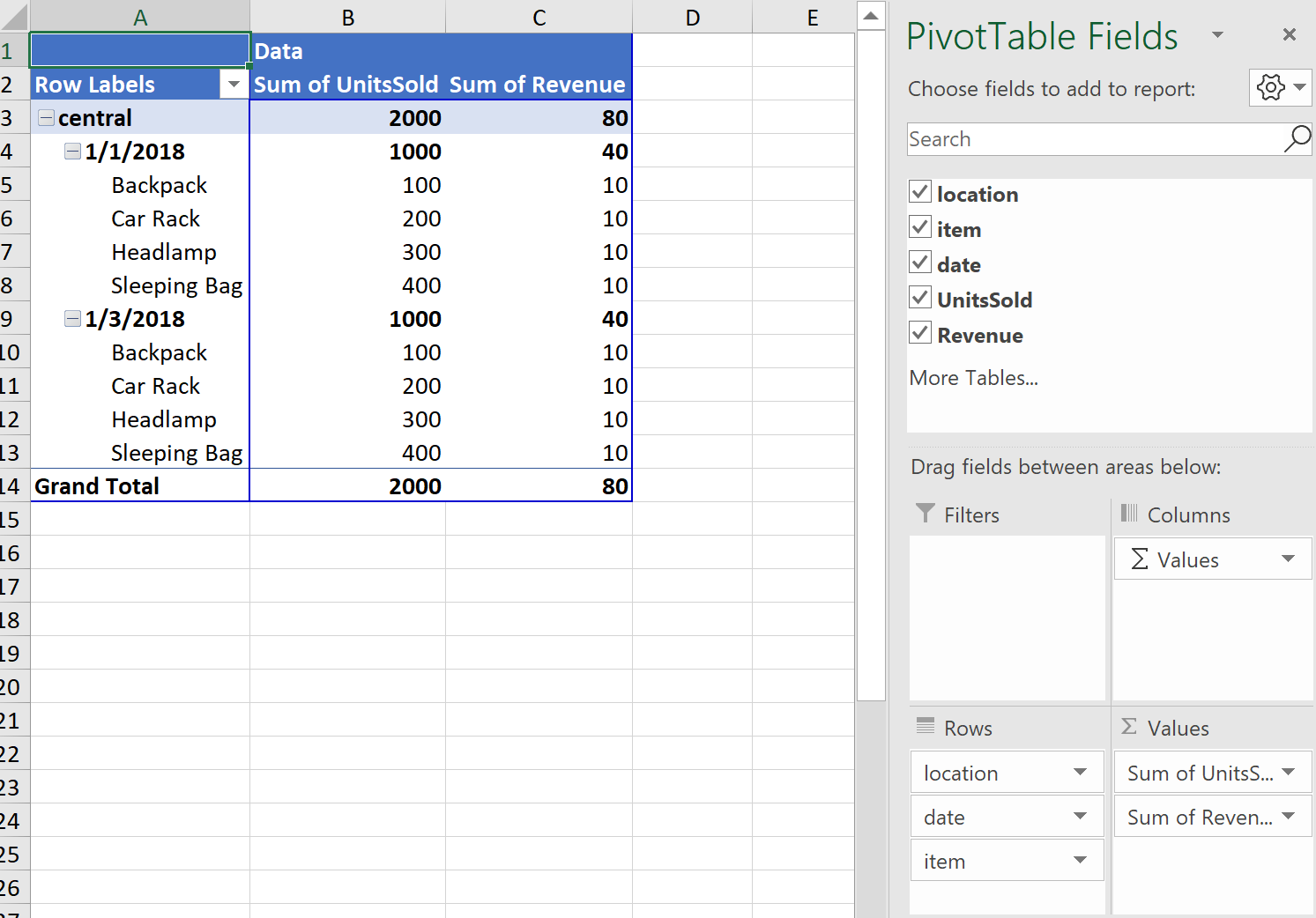1316x918 pixels.
Task: Collapse the 1/1/2018 date group
Action: coord(71,151)
